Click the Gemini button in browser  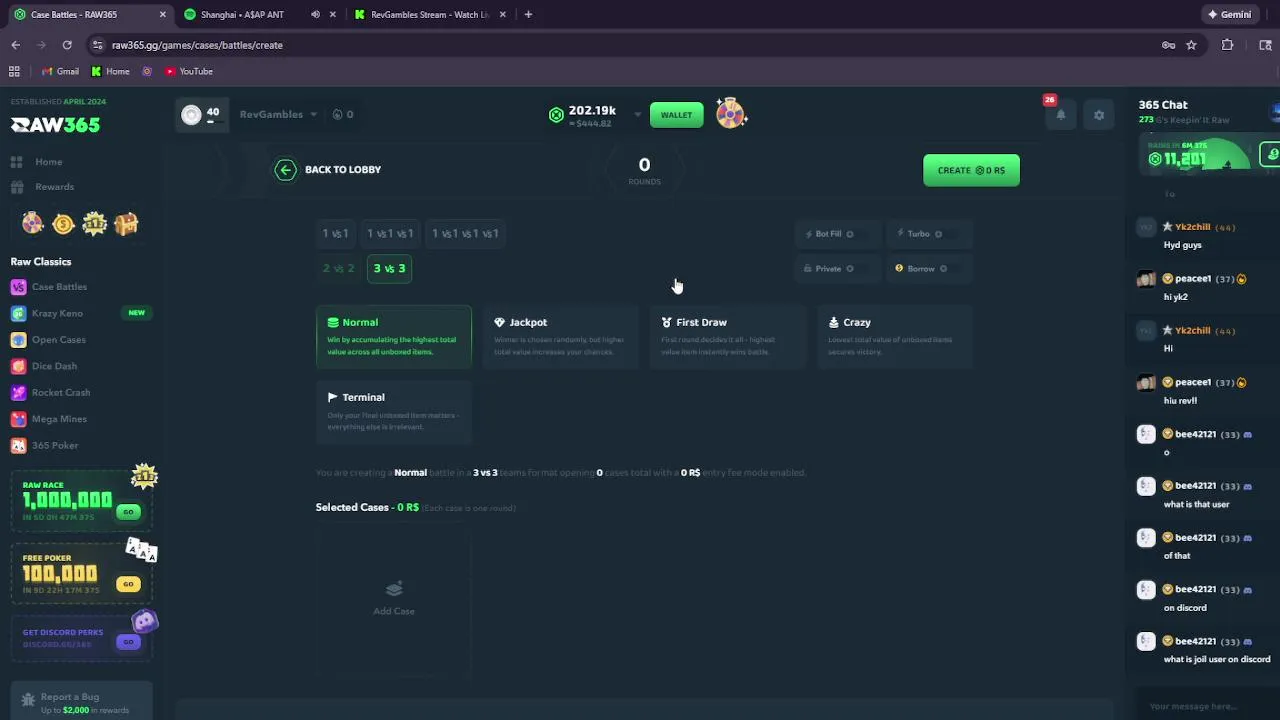tap(1229, 15)
